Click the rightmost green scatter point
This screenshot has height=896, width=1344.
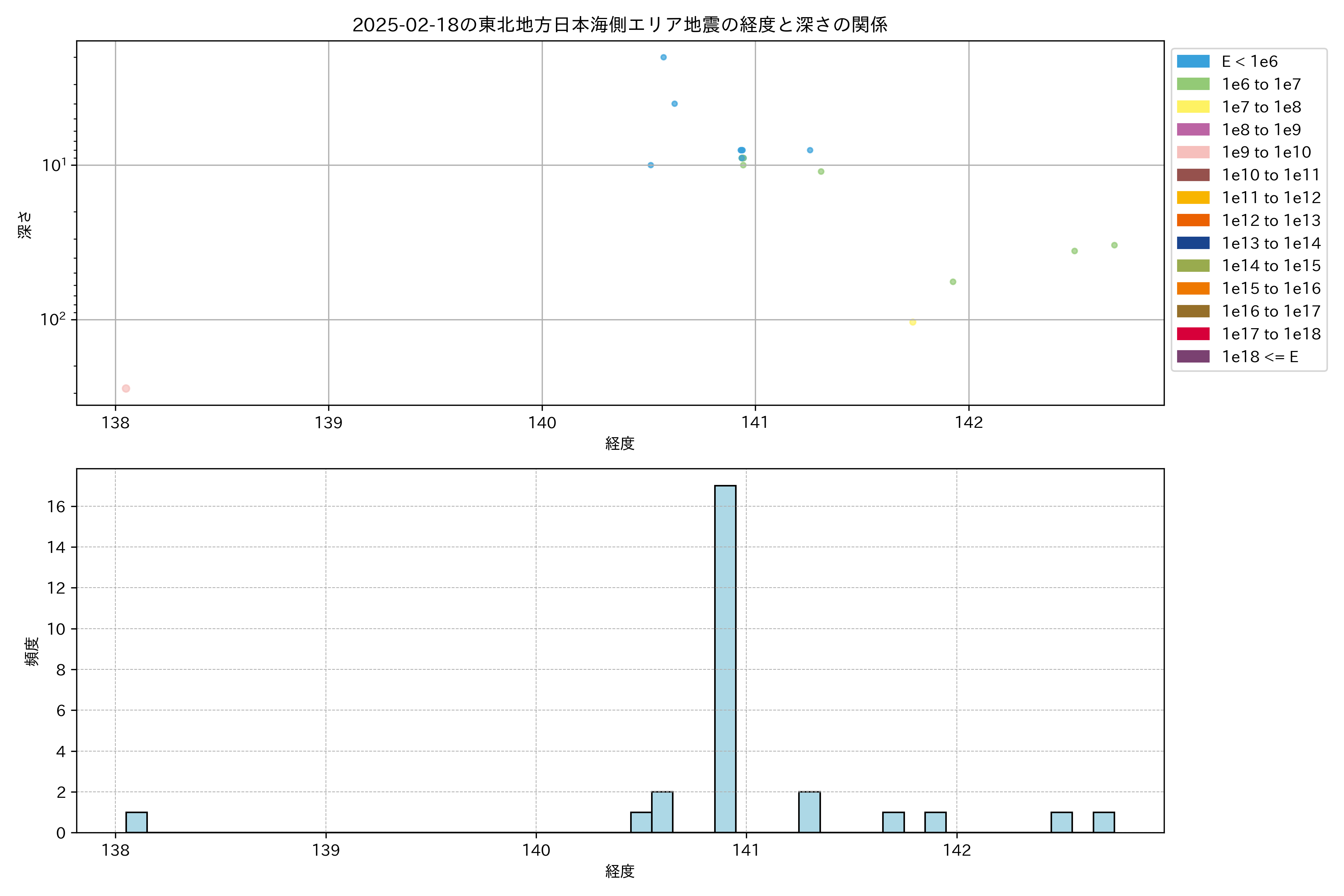click(1114, 245)
